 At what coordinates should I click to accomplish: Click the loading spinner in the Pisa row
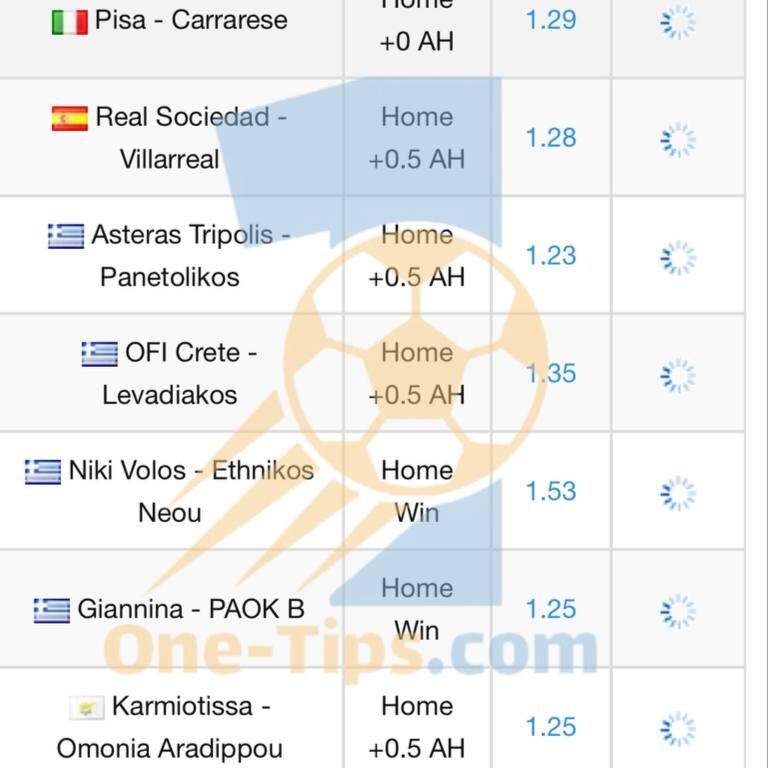678,21
